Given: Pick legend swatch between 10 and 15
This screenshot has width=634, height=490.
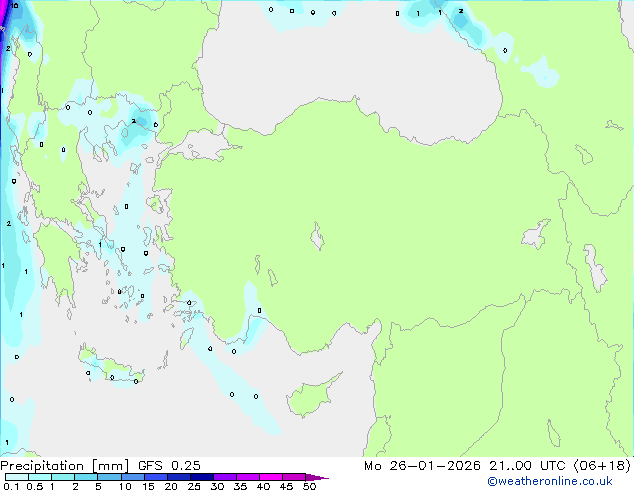Looking at the screenshot, I should pyautogui.click(x=133, y=477).
